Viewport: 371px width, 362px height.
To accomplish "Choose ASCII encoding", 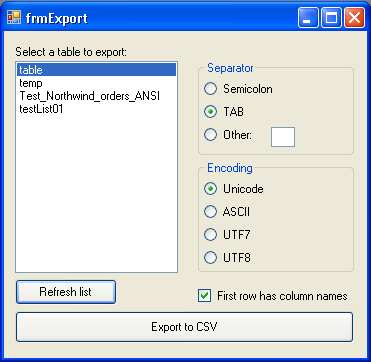I will click(x=210, y=212).
